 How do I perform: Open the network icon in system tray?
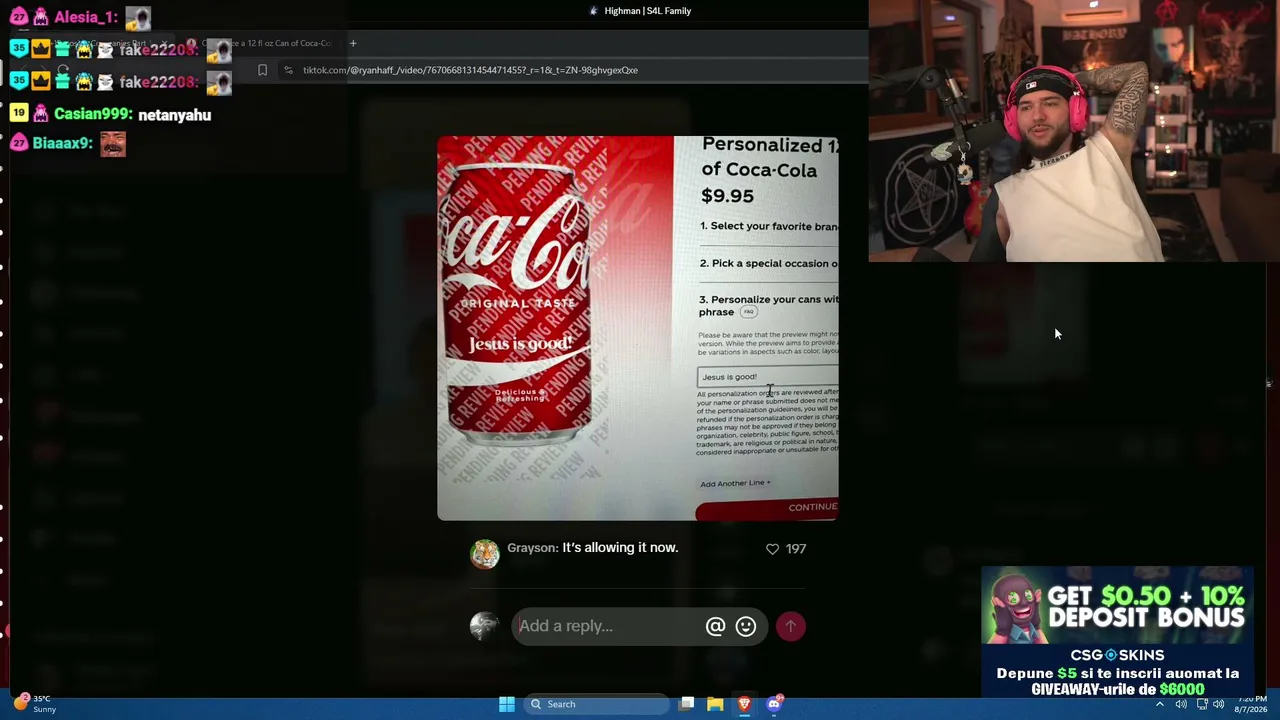(1202, 704)
